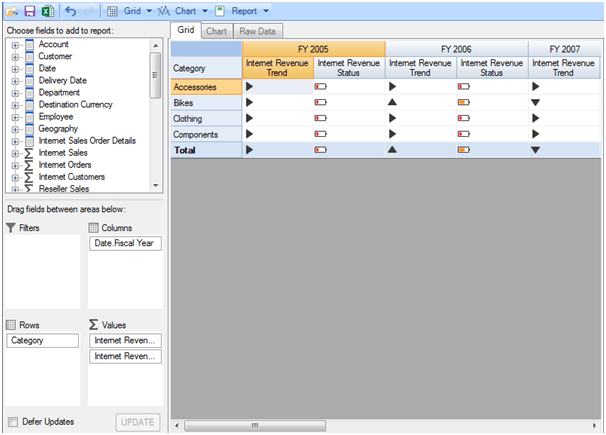Expand the Account field node
The height and width of the screenshot is (435, 606).
tap(15, 45)
